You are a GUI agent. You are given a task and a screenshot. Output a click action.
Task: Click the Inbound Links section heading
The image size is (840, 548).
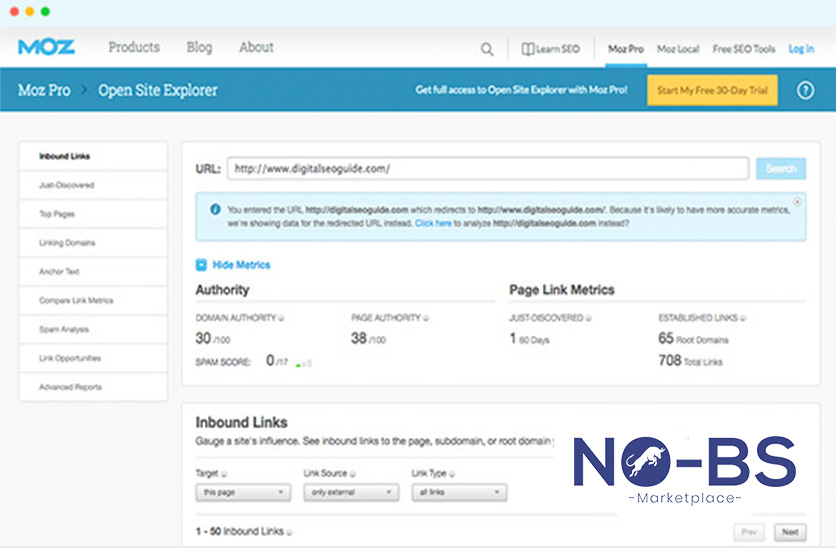(x=242, y=423)
